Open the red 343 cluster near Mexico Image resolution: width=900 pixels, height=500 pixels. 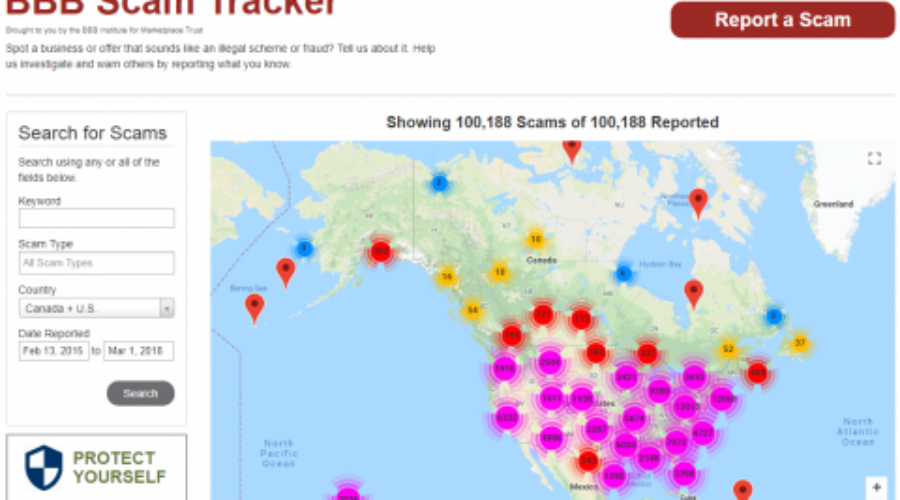(588, 461)
